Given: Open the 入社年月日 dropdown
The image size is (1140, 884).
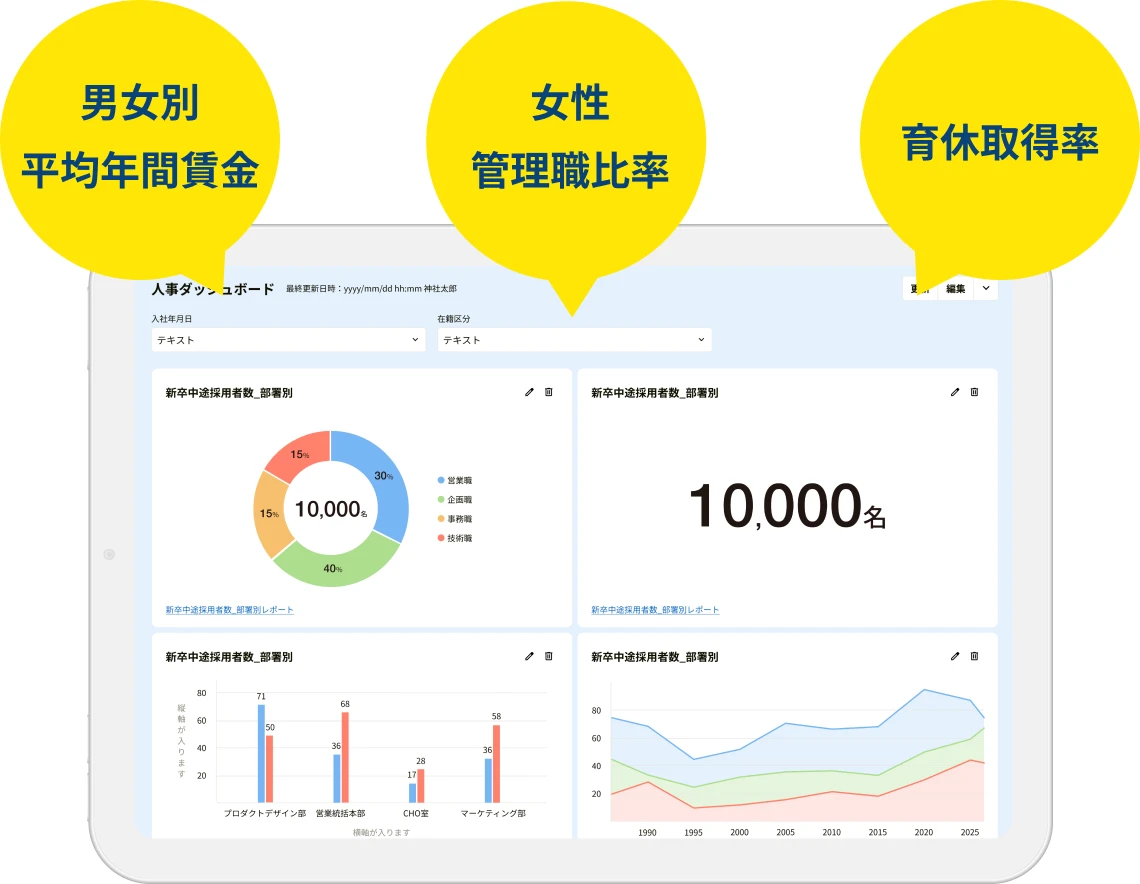Looking at the screenshot, I should click(289, 339).
